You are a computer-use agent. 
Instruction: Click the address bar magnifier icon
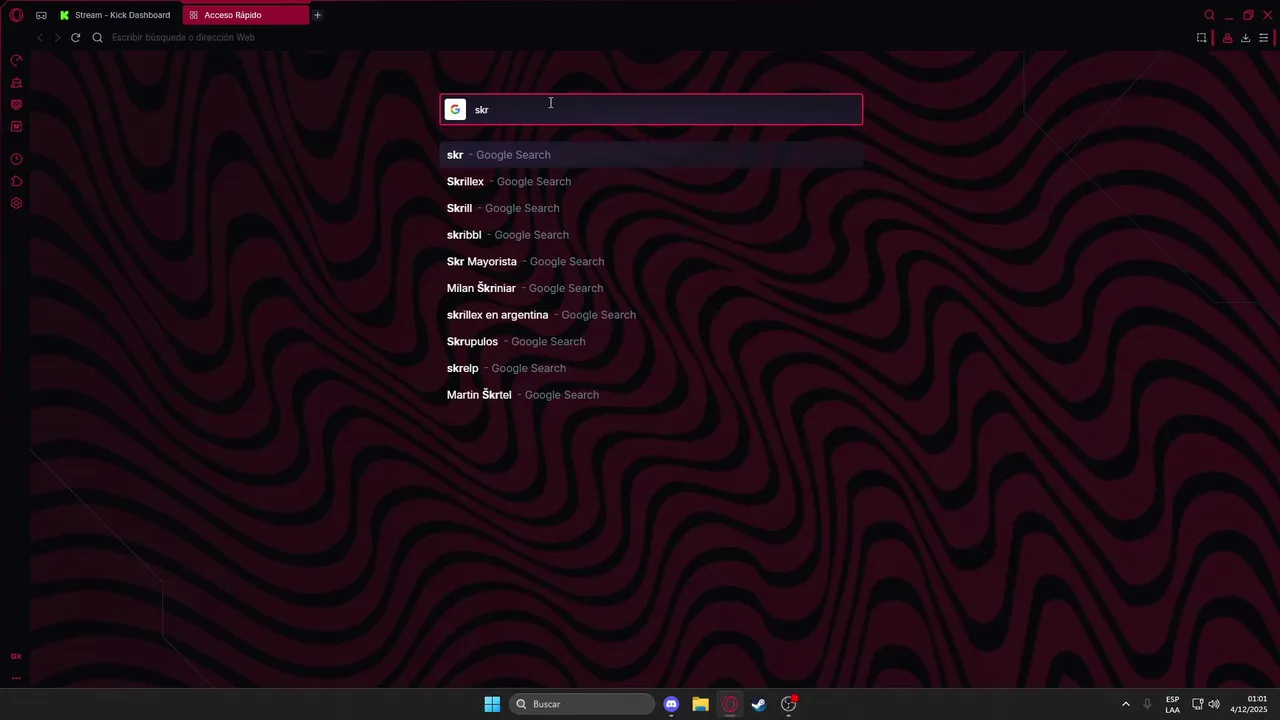click(x=97, y=37)
